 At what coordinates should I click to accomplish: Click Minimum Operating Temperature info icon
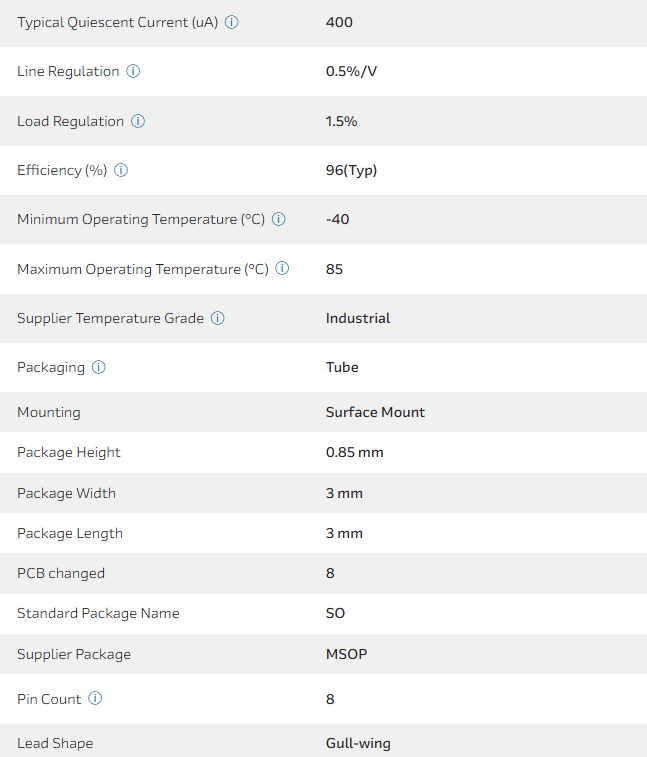[x=279, y=219]
